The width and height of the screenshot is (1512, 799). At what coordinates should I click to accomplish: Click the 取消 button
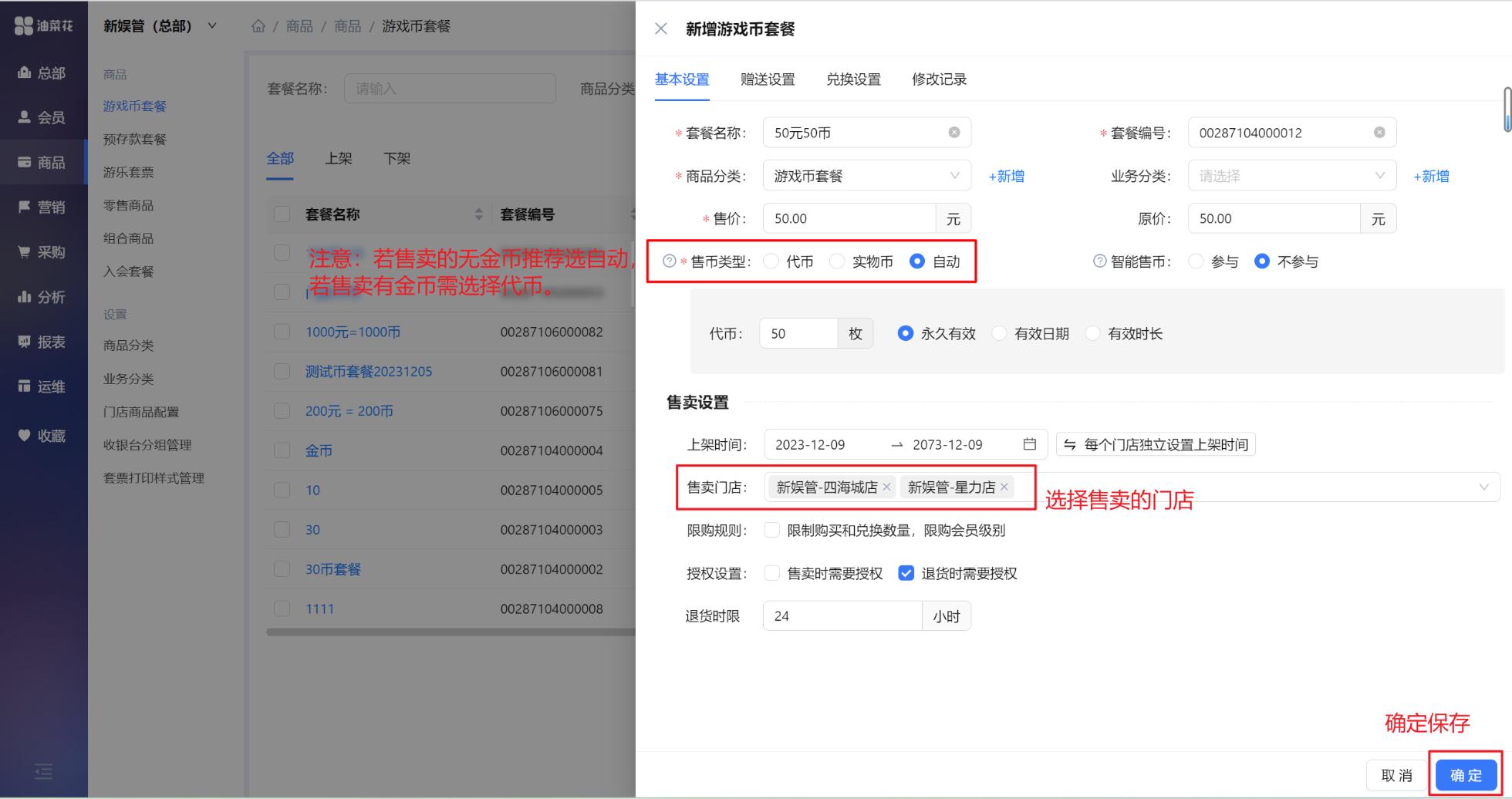click(x=1396, y=775)
